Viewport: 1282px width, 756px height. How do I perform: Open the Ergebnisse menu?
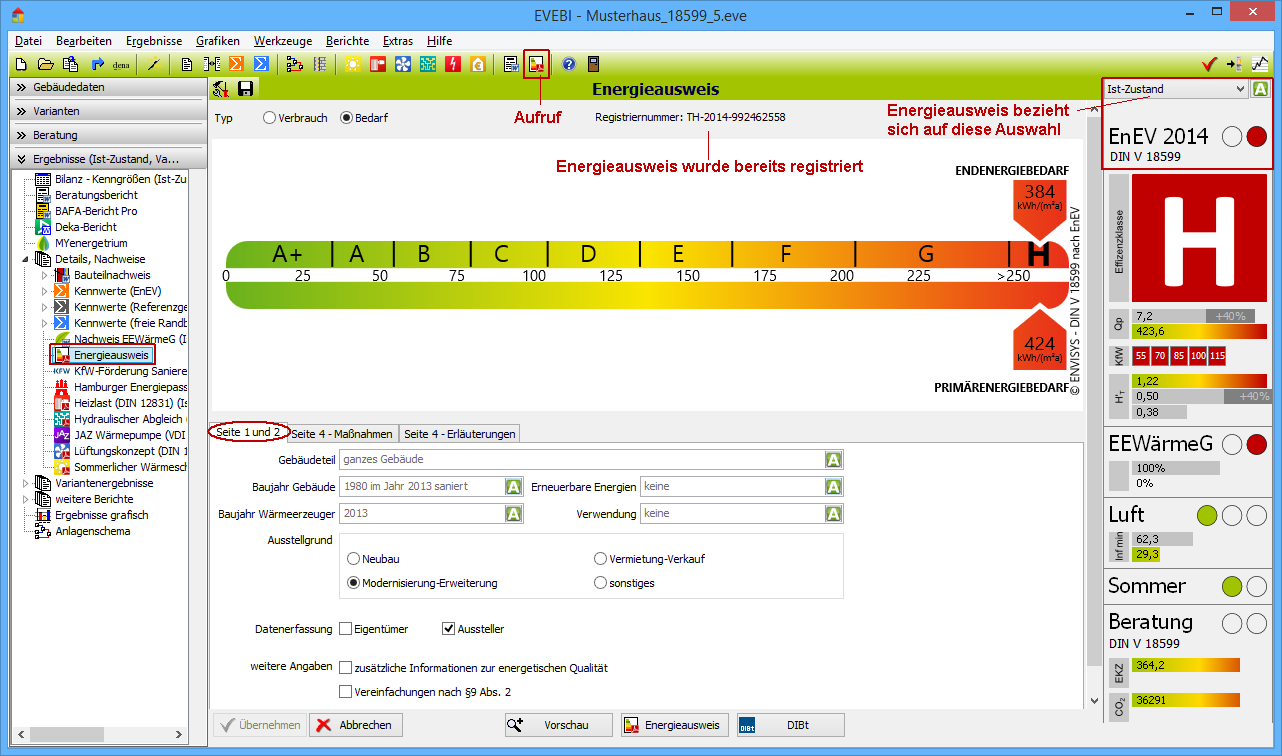154,41
